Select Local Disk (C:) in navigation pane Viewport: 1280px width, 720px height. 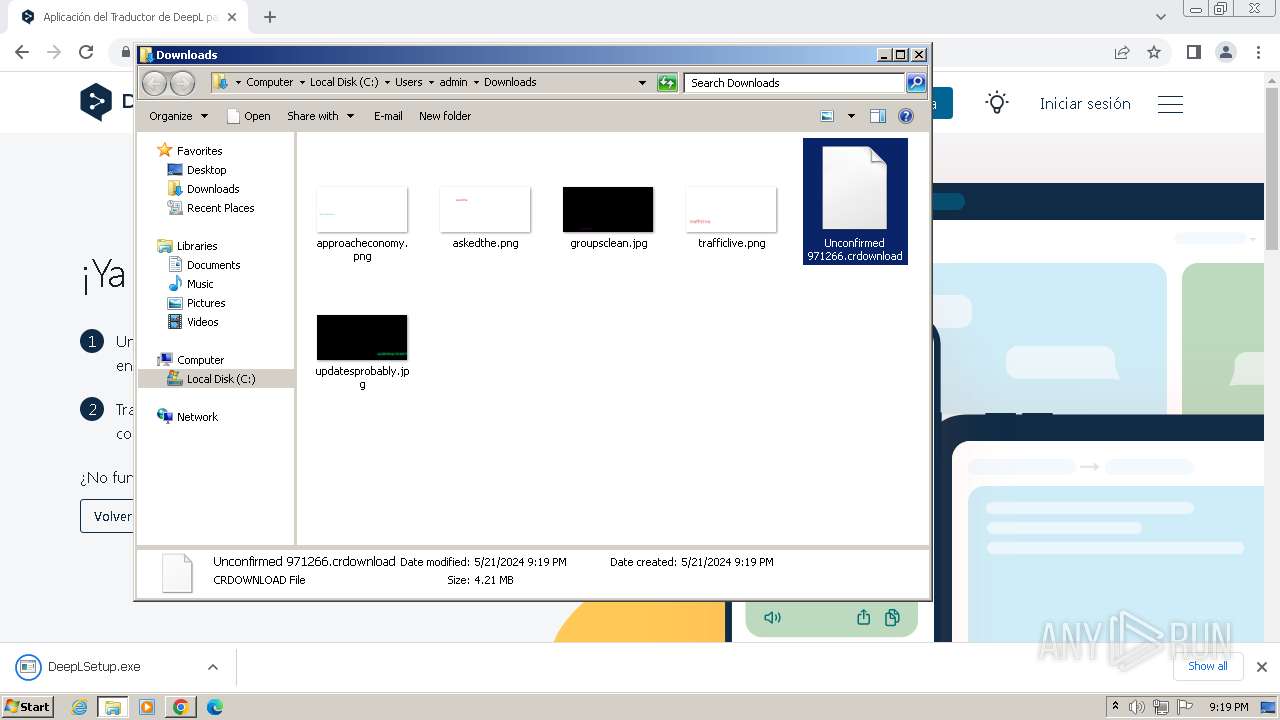point(216,379)
